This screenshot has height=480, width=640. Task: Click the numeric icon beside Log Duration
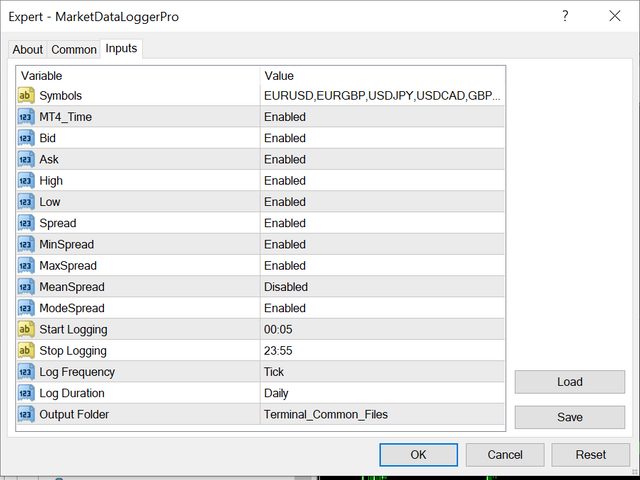click(x=26, y=393)
